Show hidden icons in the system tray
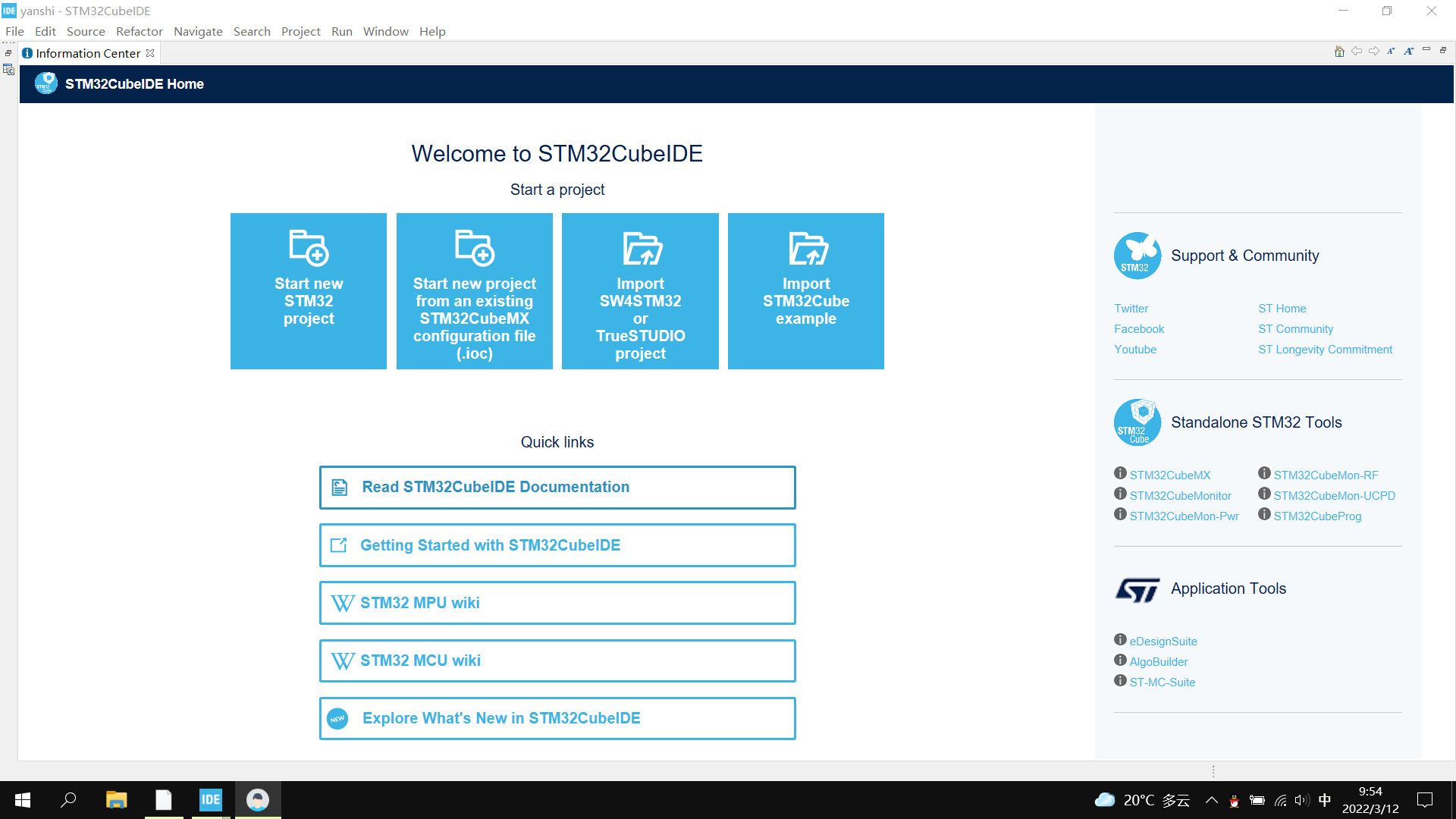 (x=1212, y=800)
